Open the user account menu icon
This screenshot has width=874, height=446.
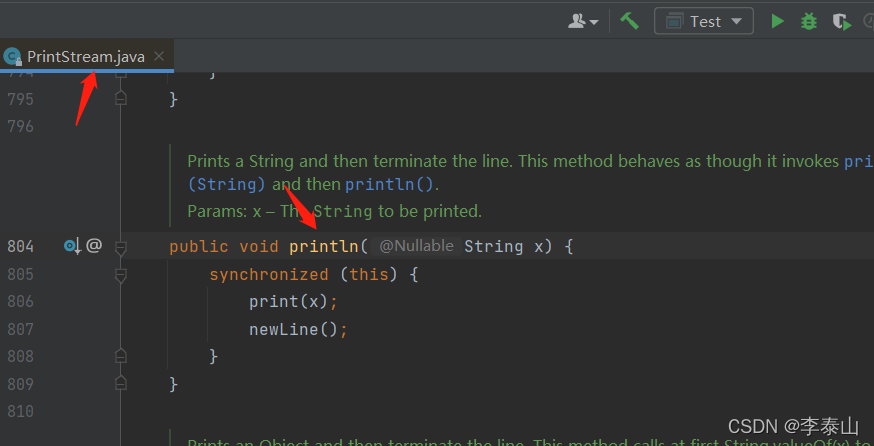583,21
